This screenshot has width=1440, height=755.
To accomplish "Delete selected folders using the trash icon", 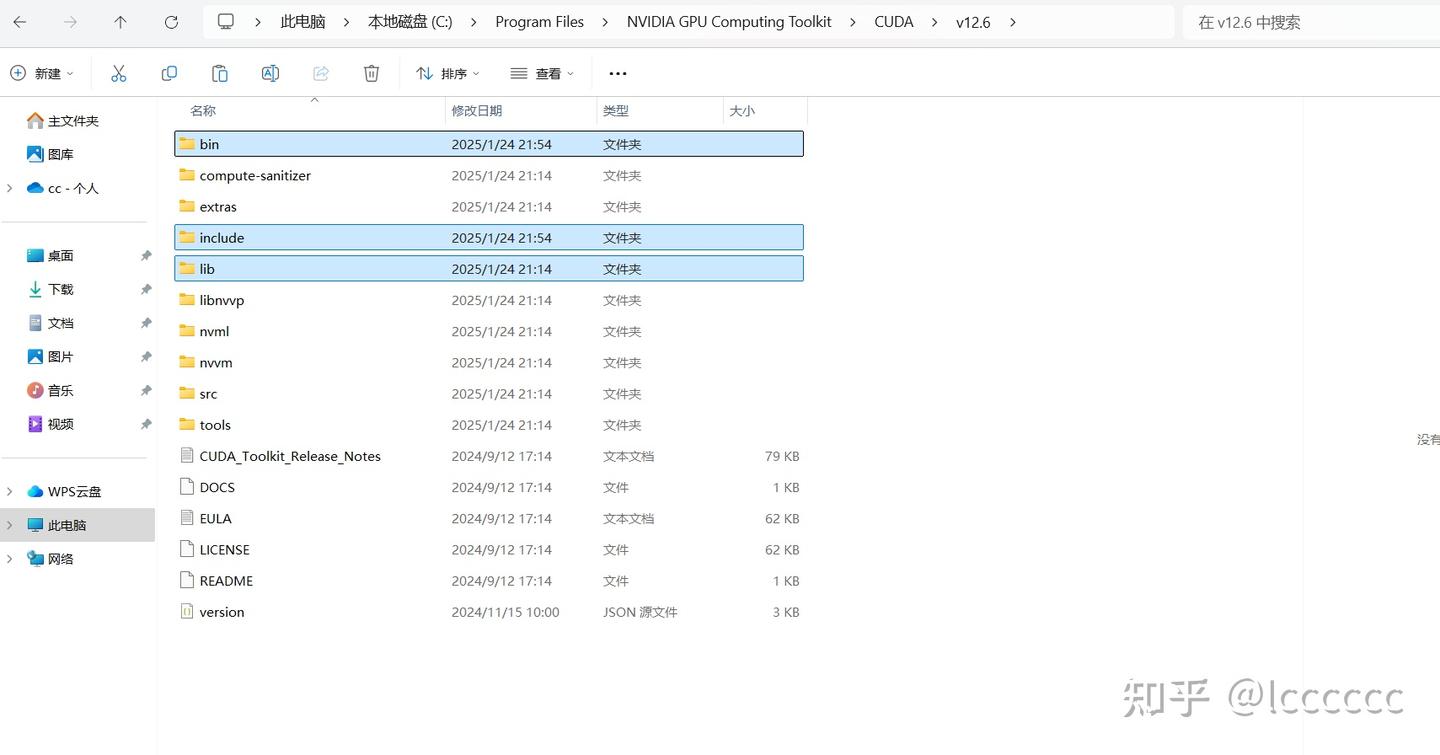I will click(371, 72).
